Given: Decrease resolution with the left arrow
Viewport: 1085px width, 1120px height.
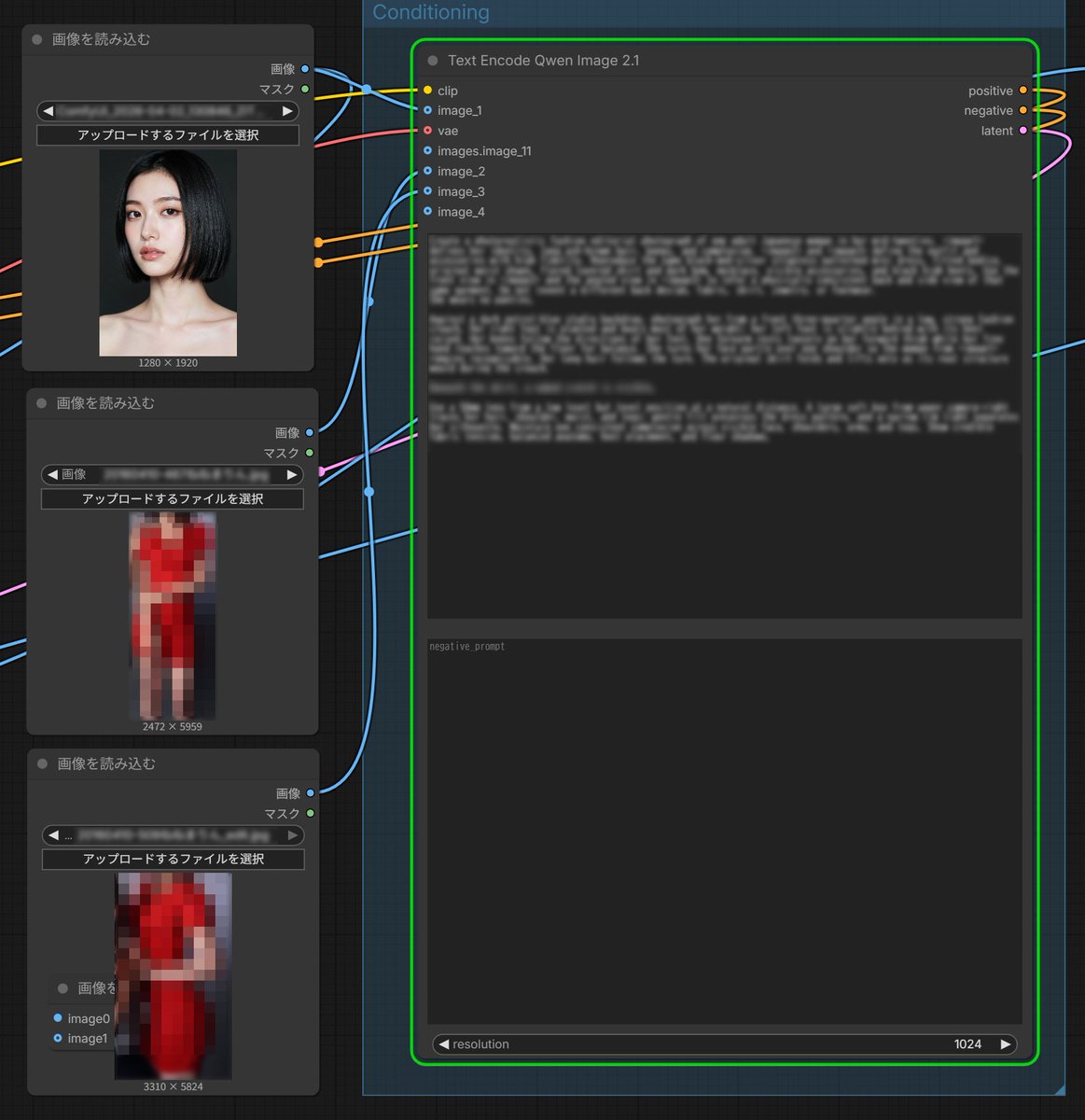Looking at the screenshot, I should 444,1044.
